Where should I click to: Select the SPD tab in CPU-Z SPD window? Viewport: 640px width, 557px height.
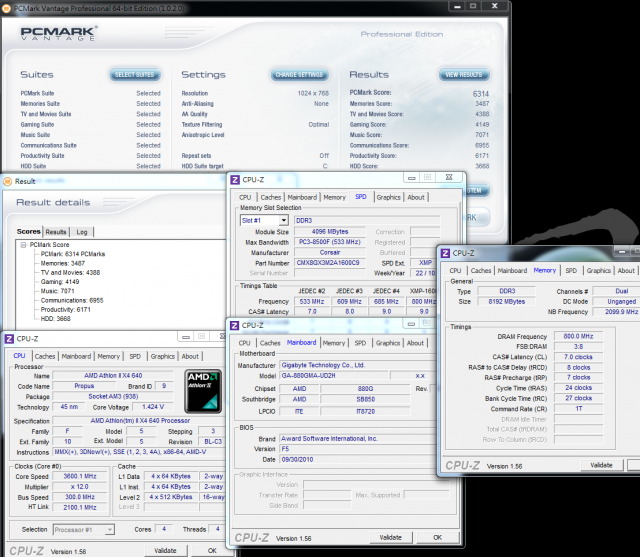point(361,197)
